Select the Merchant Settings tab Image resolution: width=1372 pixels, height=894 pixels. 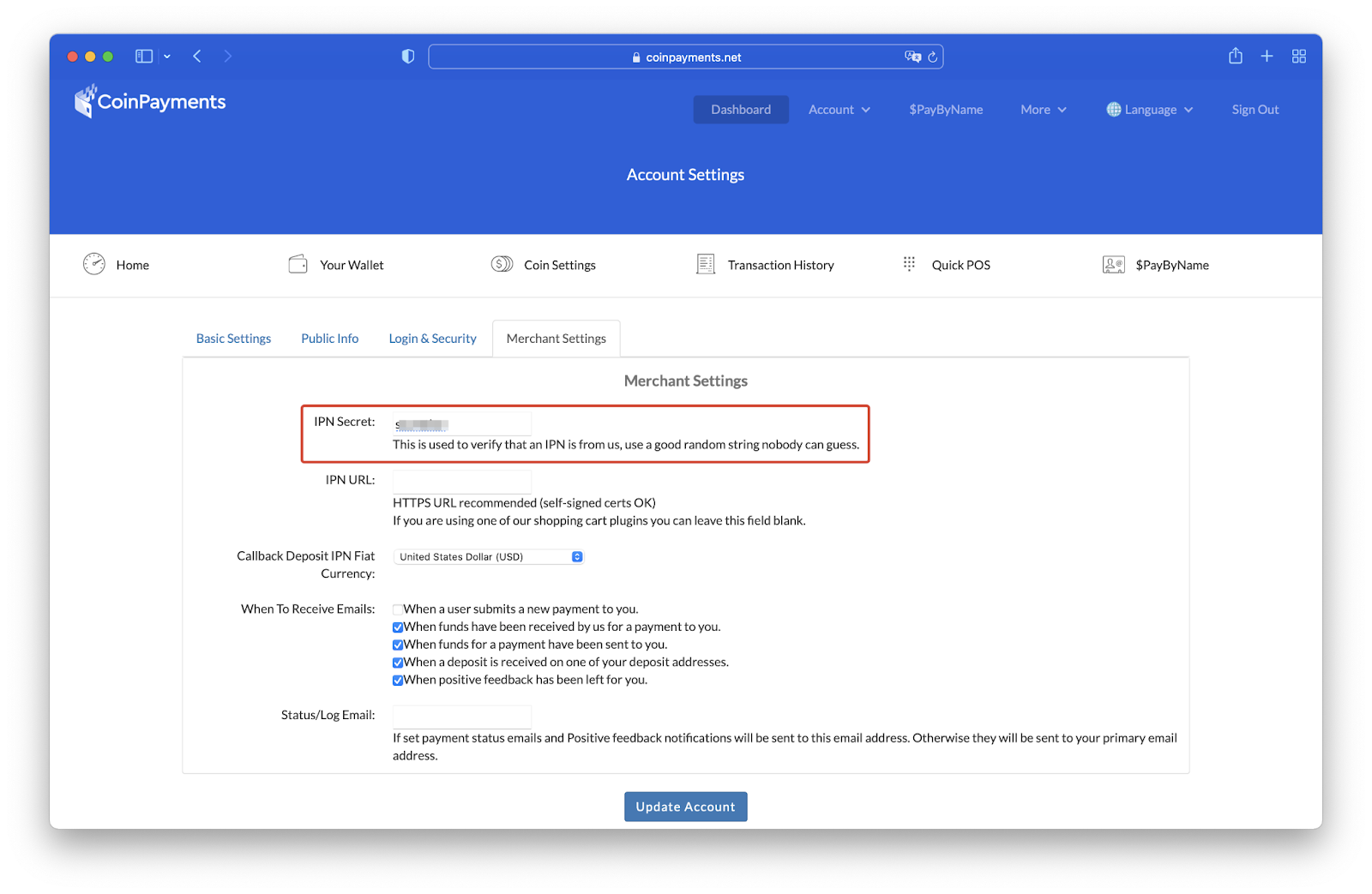coord(557,339)
